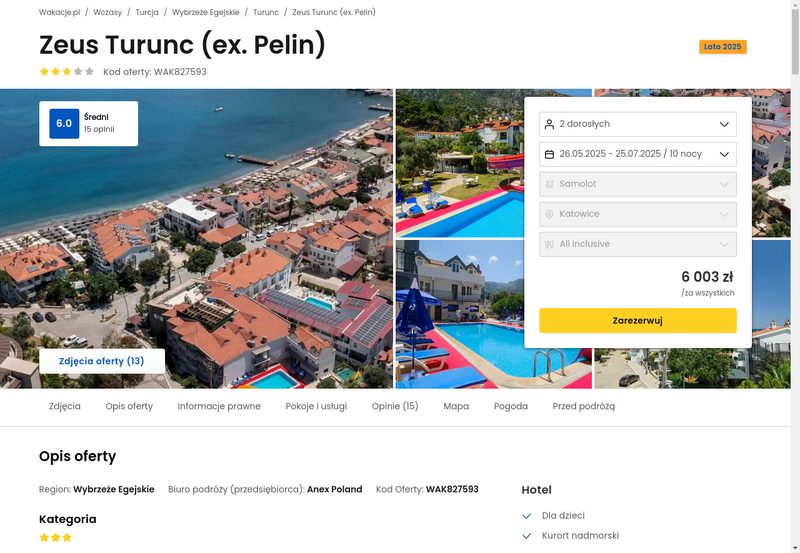Follow the Turcja breadcrumb link
This screenshot has height=553, width=800.
pyautogui.click(x=147, y=12)
